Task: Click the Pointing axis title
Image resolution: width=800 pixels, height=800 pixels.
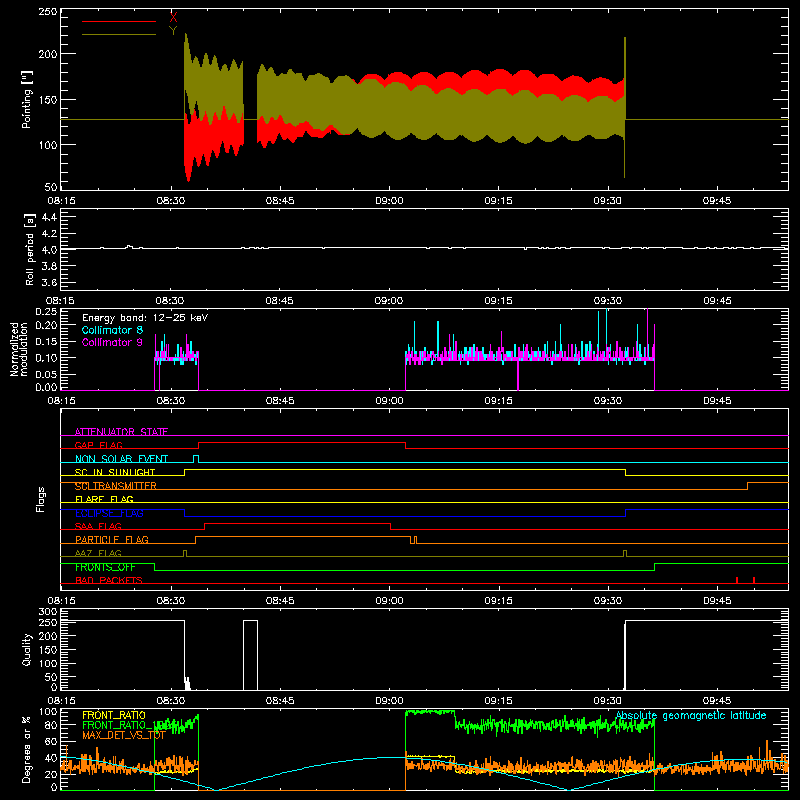Action: pyautogui.click(x=27, y=99)
